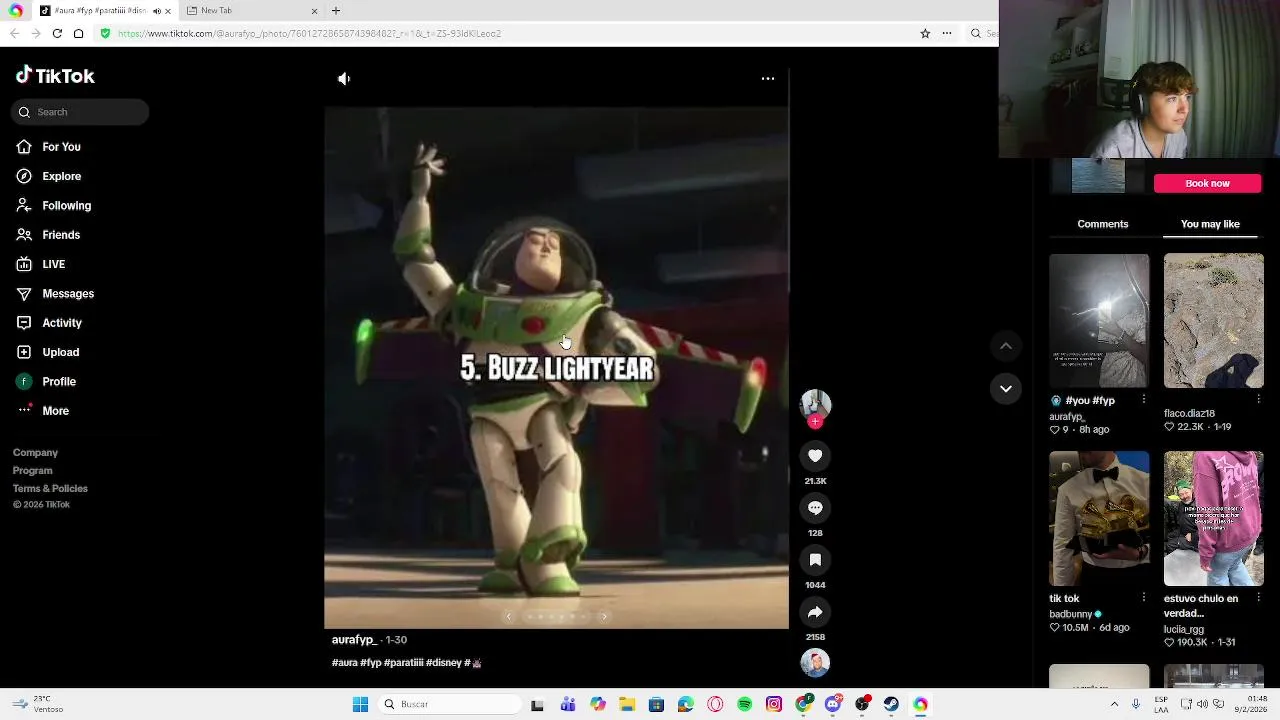
Task: Switch to the You may like tab
Action: tap(1210, 224)
